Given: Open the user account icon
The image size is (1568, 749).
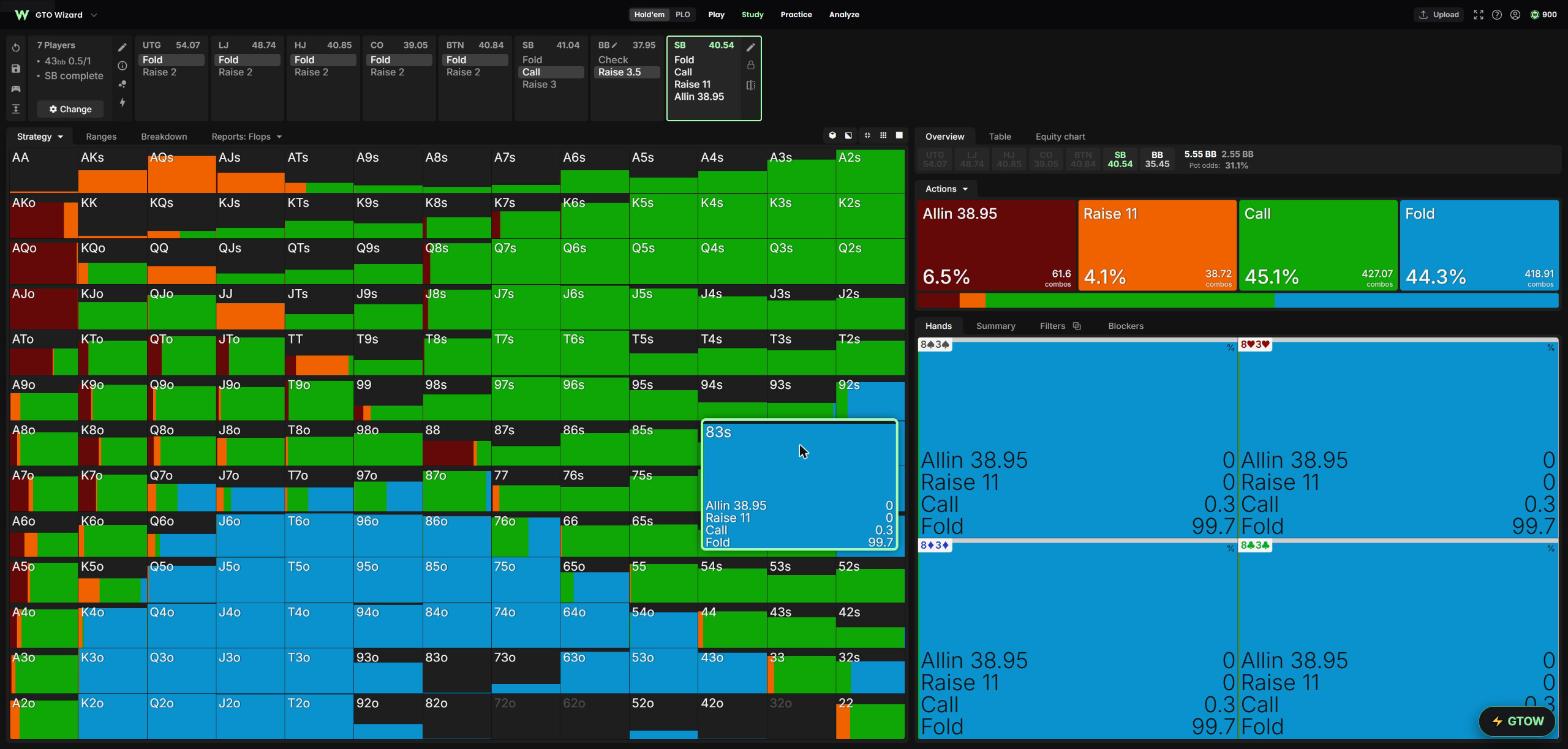Looking at the screenshot, I should tap(1515, 15).
